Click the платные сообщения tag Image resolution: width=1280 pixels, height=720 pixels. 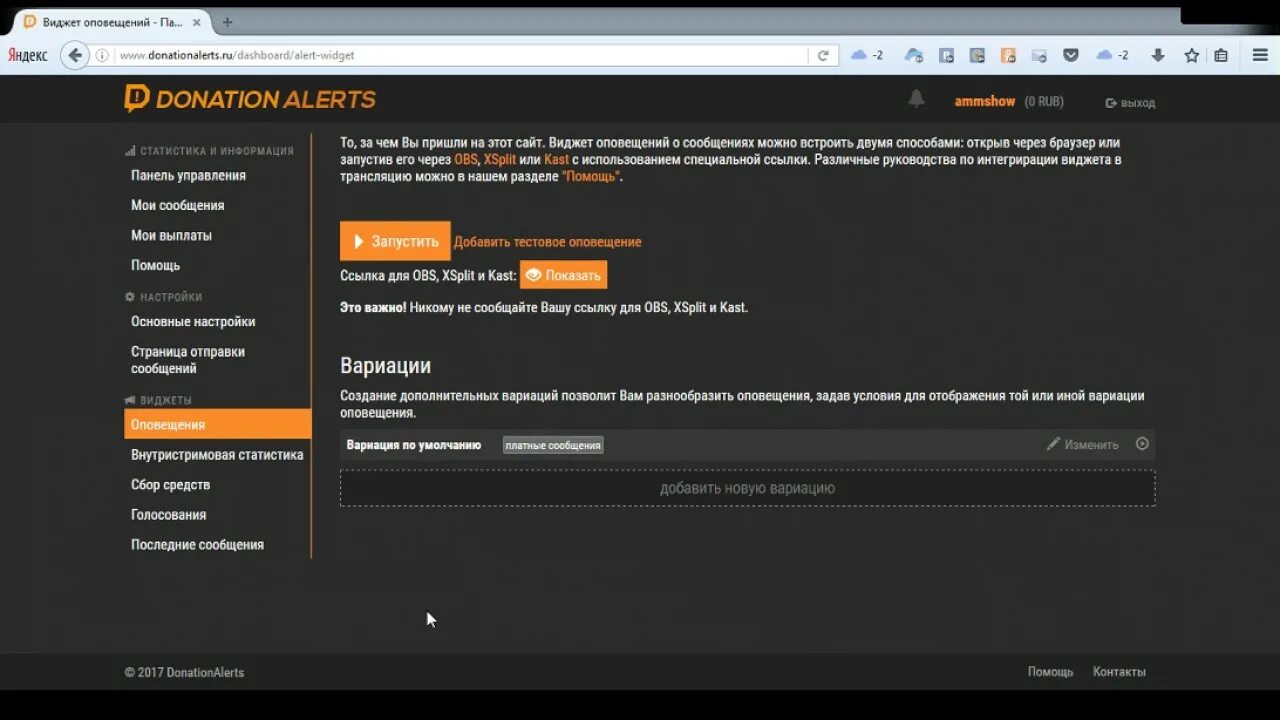coord(553,445)
